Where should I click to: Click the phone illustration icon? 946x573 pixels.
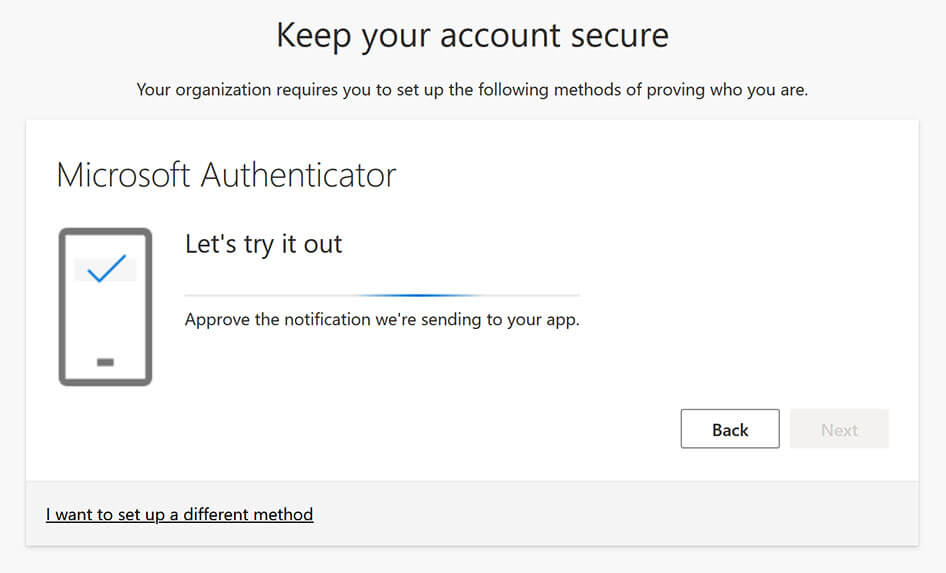click(x=105, y=306)
